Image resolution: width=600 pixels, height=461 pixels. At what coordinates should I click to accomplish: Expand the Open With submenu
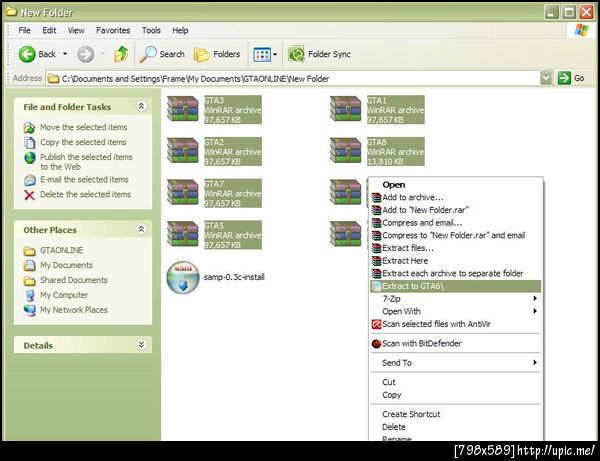[456, 311]
